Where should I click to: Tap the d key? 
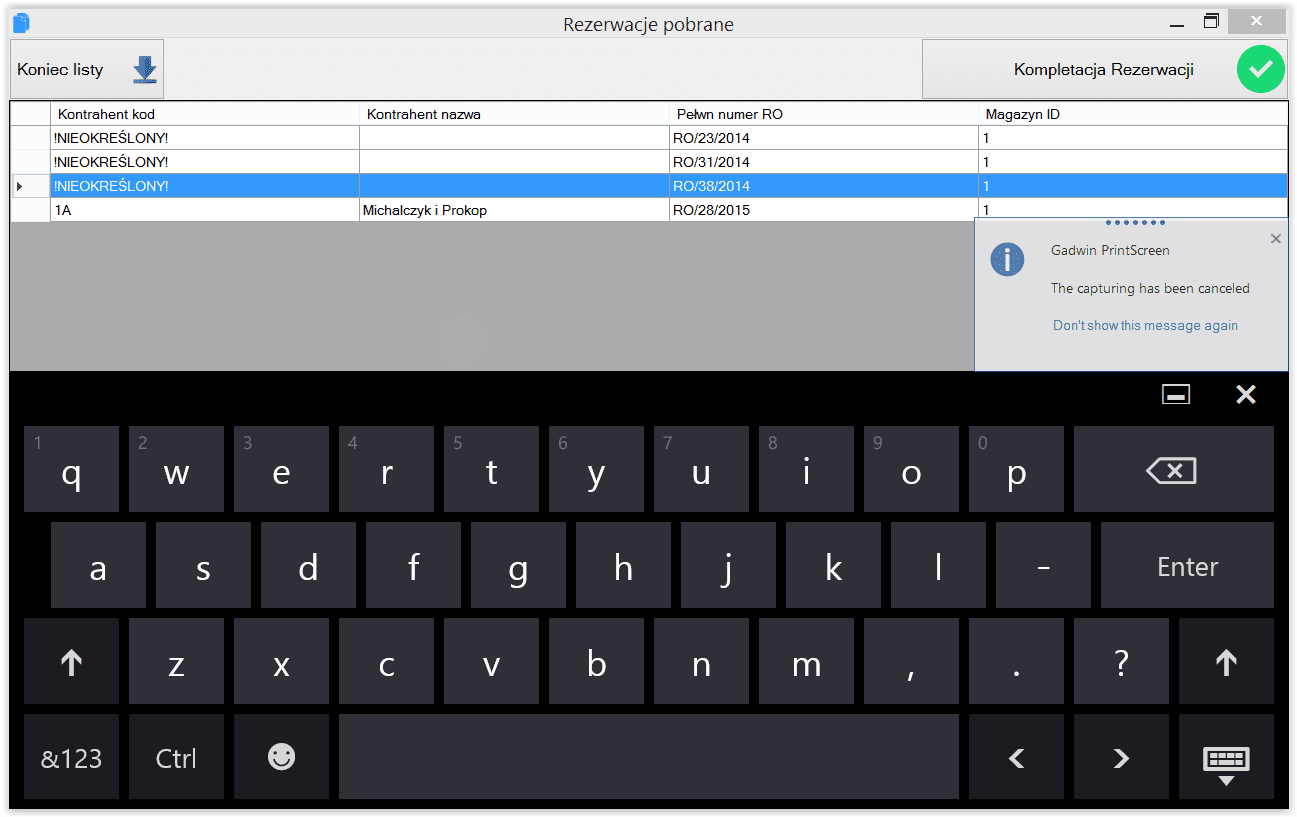click(308, 565)
